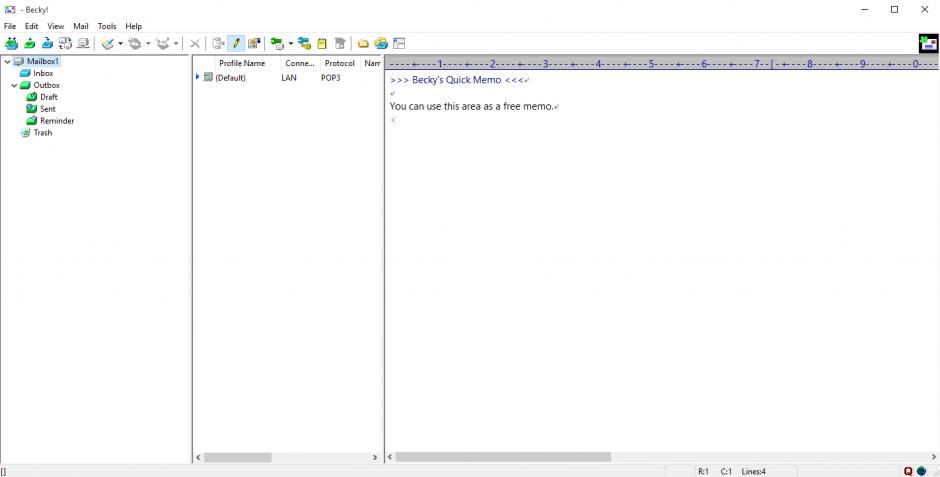Click the icon right of the pencil
The width and height of the screenshot is (940, 477).
[254, 43]
